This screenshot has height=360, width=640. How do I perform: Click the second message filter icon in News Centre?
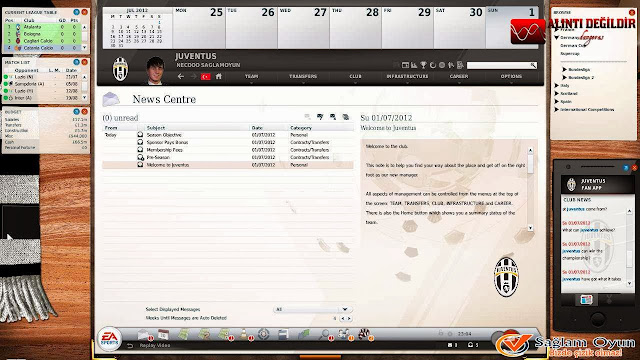(320, 117)
